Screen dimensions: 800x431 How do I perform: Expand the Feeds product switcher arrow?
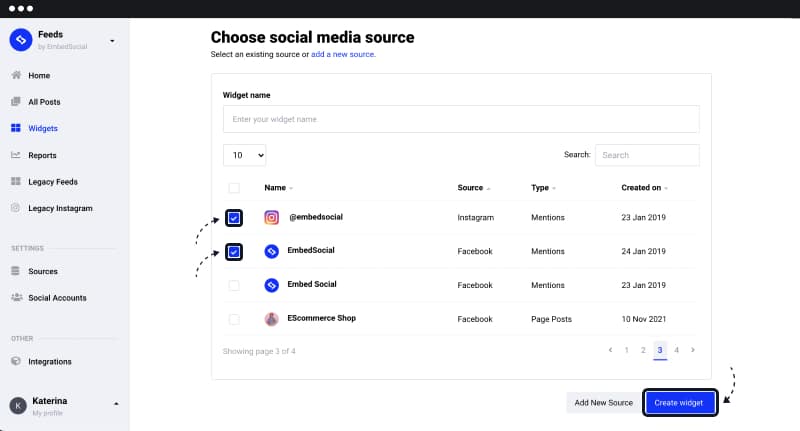[112, 41]
